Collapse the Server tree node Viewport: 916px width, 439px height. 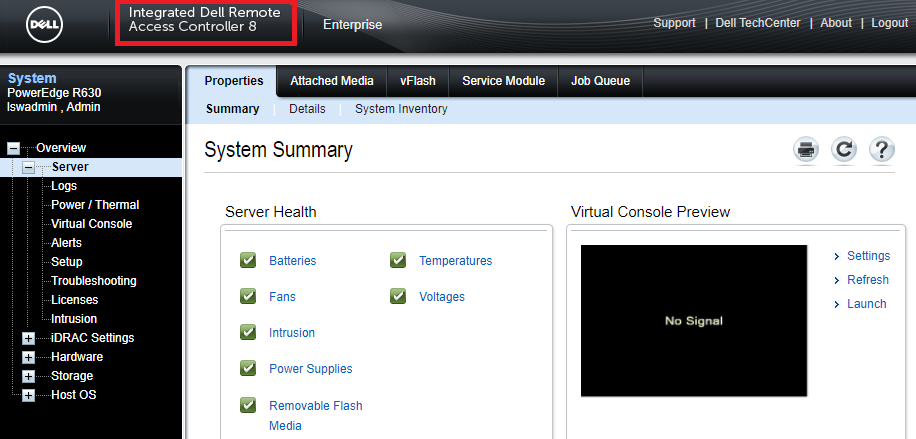coord(29,167)
